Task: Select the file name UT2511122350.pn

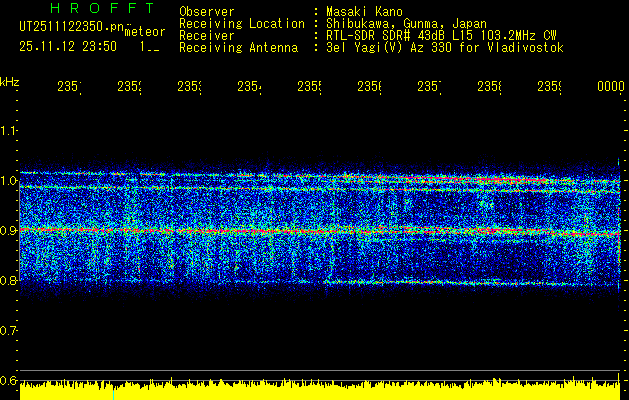Action: 71,27
